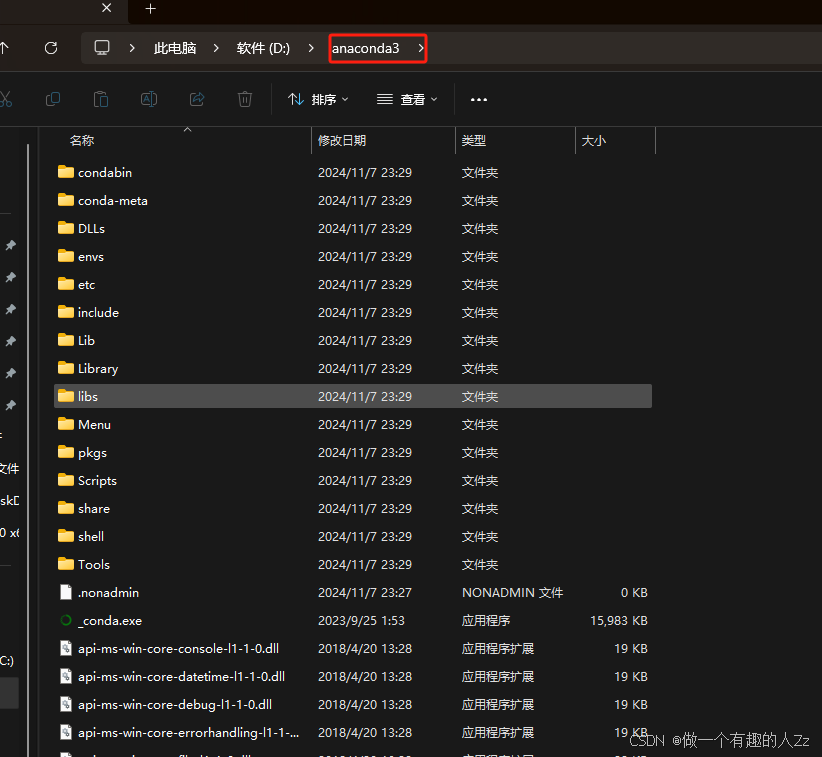This screenshot has width=822, height=757.
Task: Sort by the 大小 column header
Action: click(593, 140)
